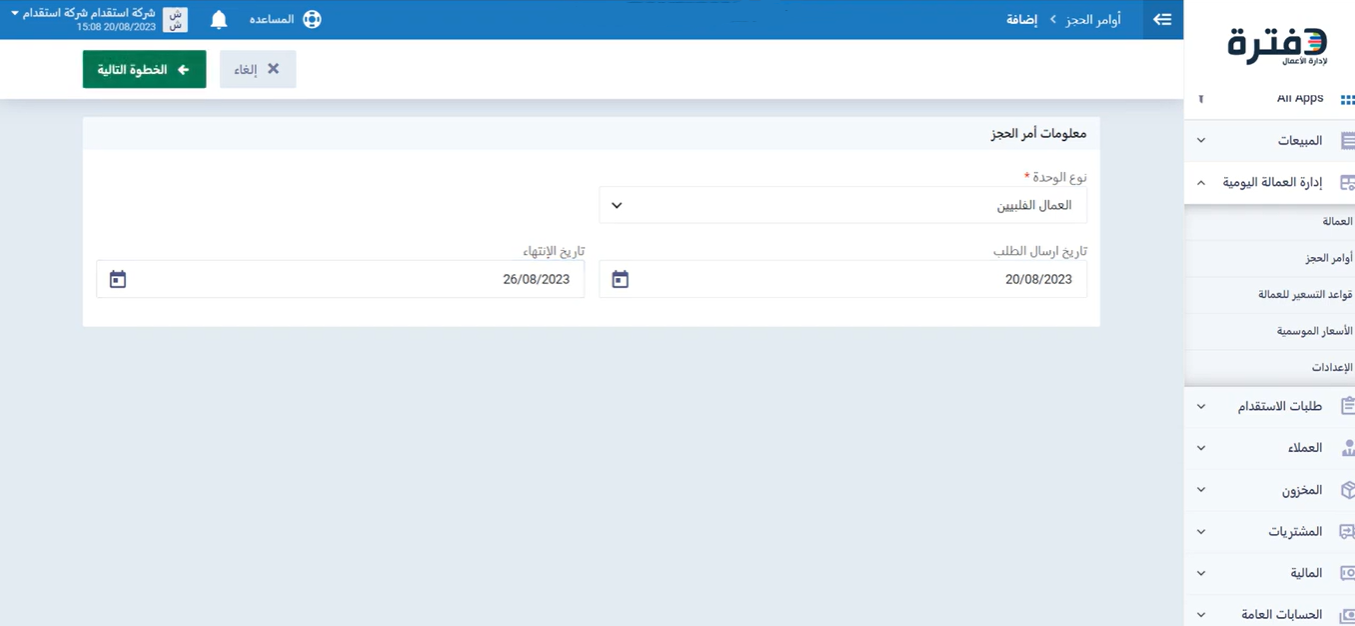Collapse the إدارة العمالة اليومية chevron
The width and height of the screenshot is (1355, 626).
coord(1201,183)
